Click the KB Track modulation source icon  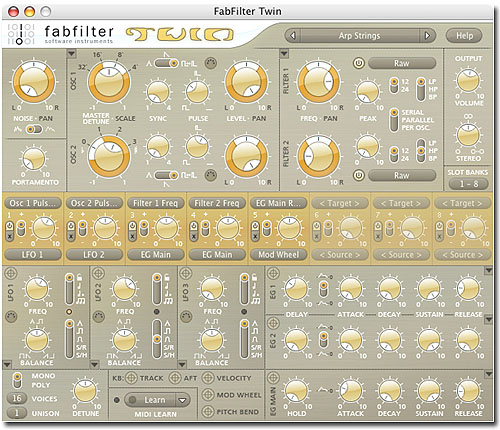[131, 378]
